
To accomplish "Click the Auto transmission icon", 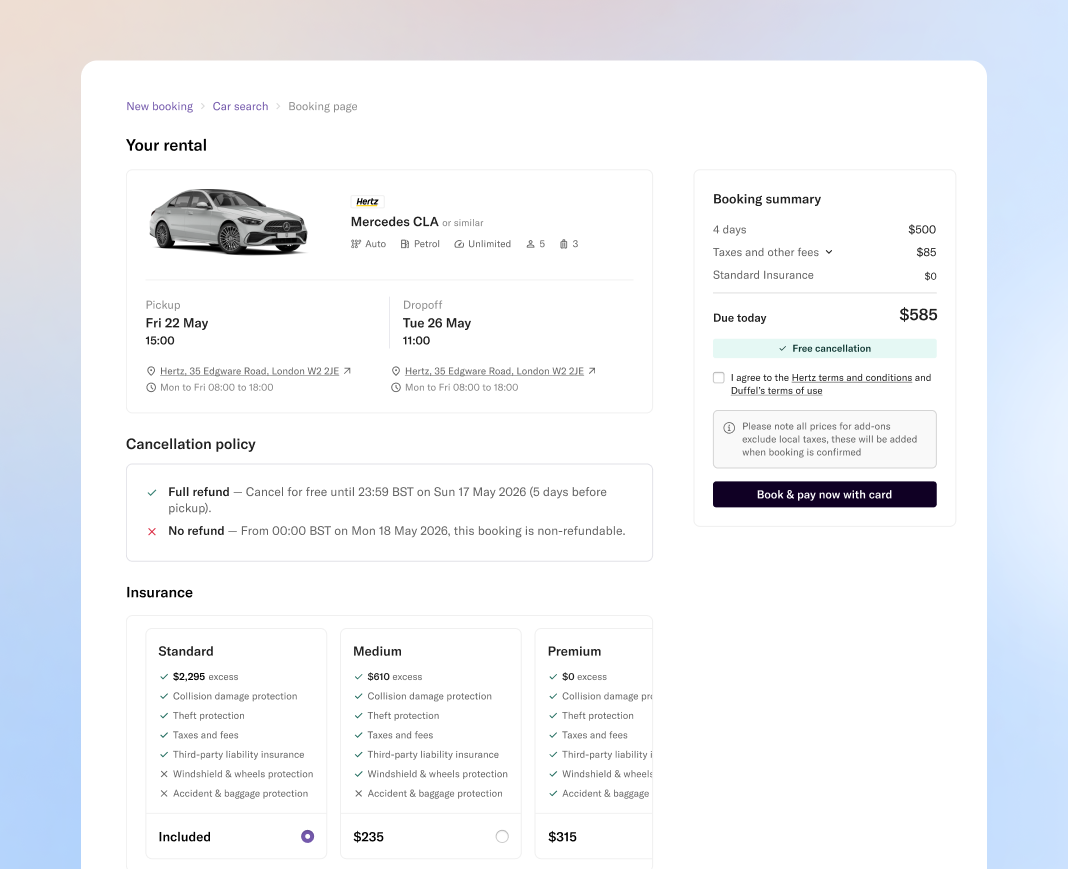I will (x=356, y=244).
